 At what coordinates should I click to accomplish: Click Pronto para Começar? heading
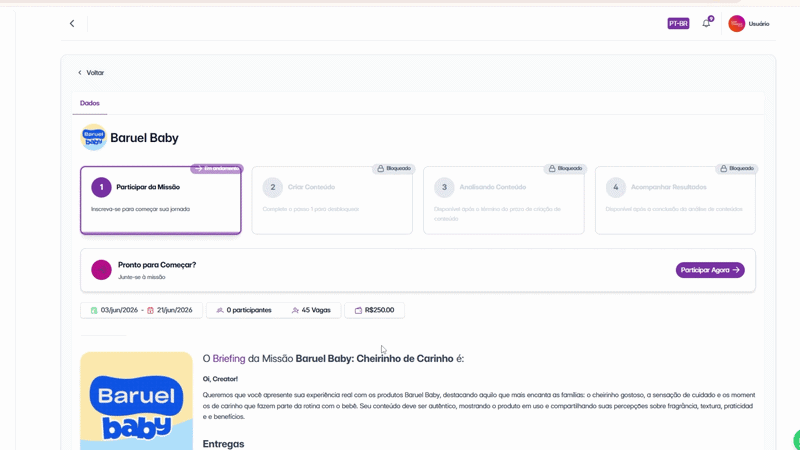tap(157, 265)
